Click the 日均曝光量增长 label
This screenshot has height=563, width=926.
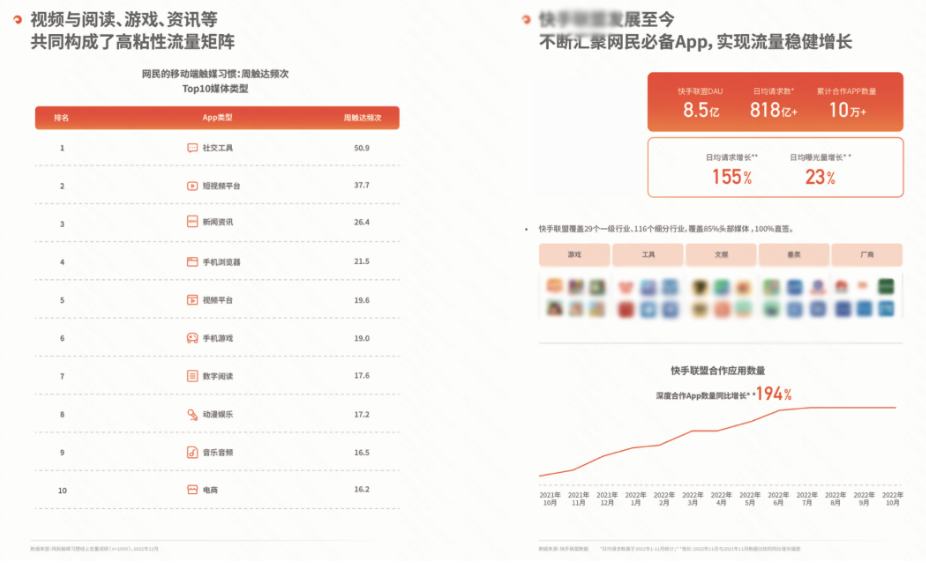tap(820, 157)
